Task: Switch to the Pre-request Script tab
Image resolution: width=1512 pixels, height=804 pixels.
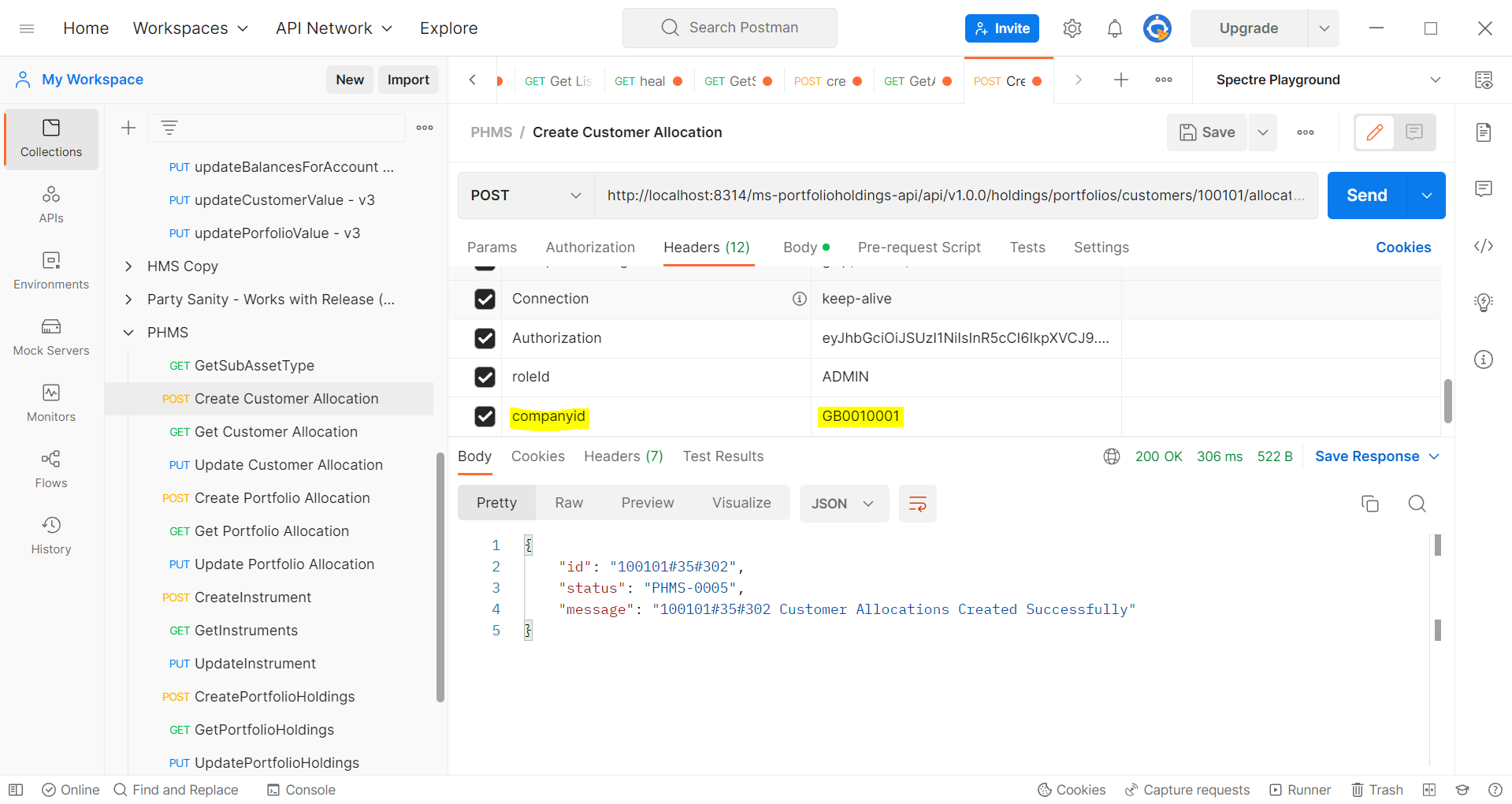Action: tap(919, 248)
